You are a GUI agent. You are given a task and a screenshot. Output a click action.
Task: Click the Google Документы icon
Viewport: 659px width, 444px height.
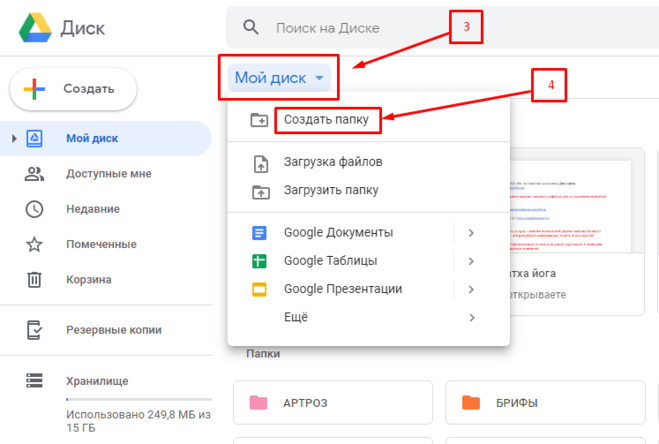pyautogui.click(x=259, y=233)
